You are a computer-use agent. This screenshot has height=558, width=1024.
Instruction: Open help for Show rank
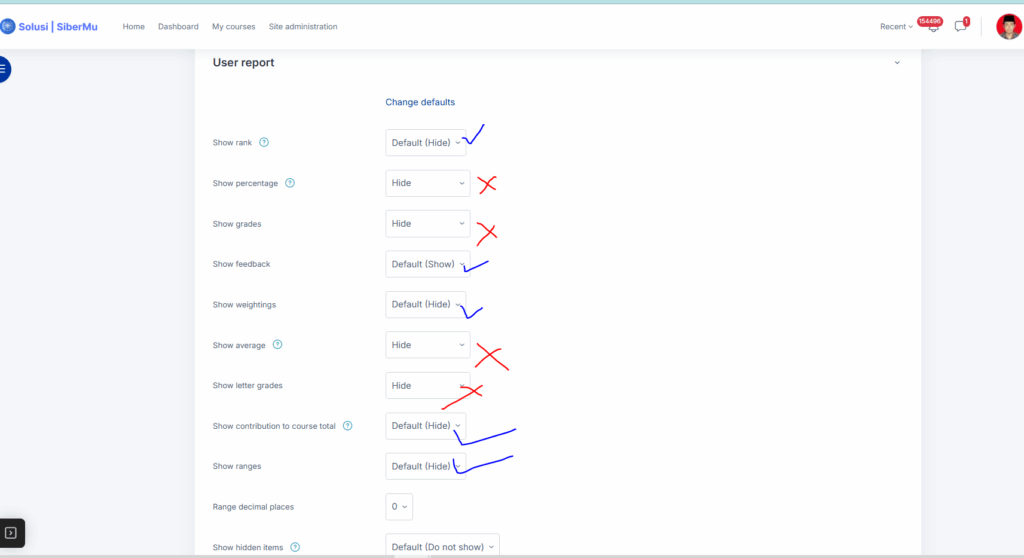[264, 142]
